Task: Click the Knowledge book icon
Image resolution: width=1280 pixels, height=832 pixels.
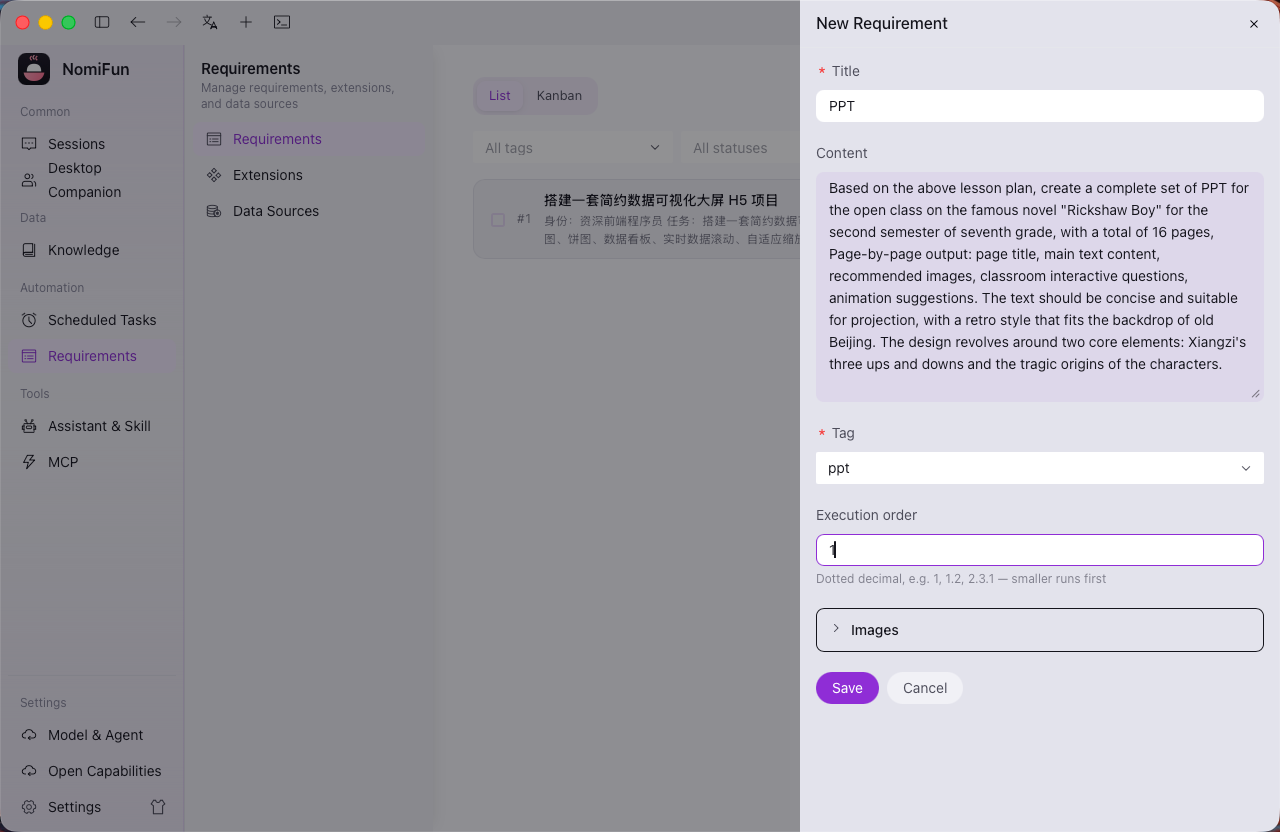Action: coord(29,250)
